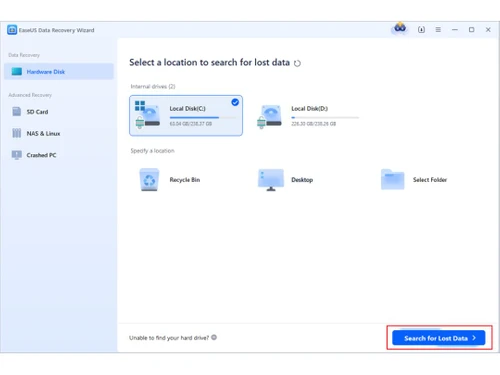This screenshot has height=375, width=500.
Task: Click the NAS & Linux server icon
Action: click(x=17, y=133)
